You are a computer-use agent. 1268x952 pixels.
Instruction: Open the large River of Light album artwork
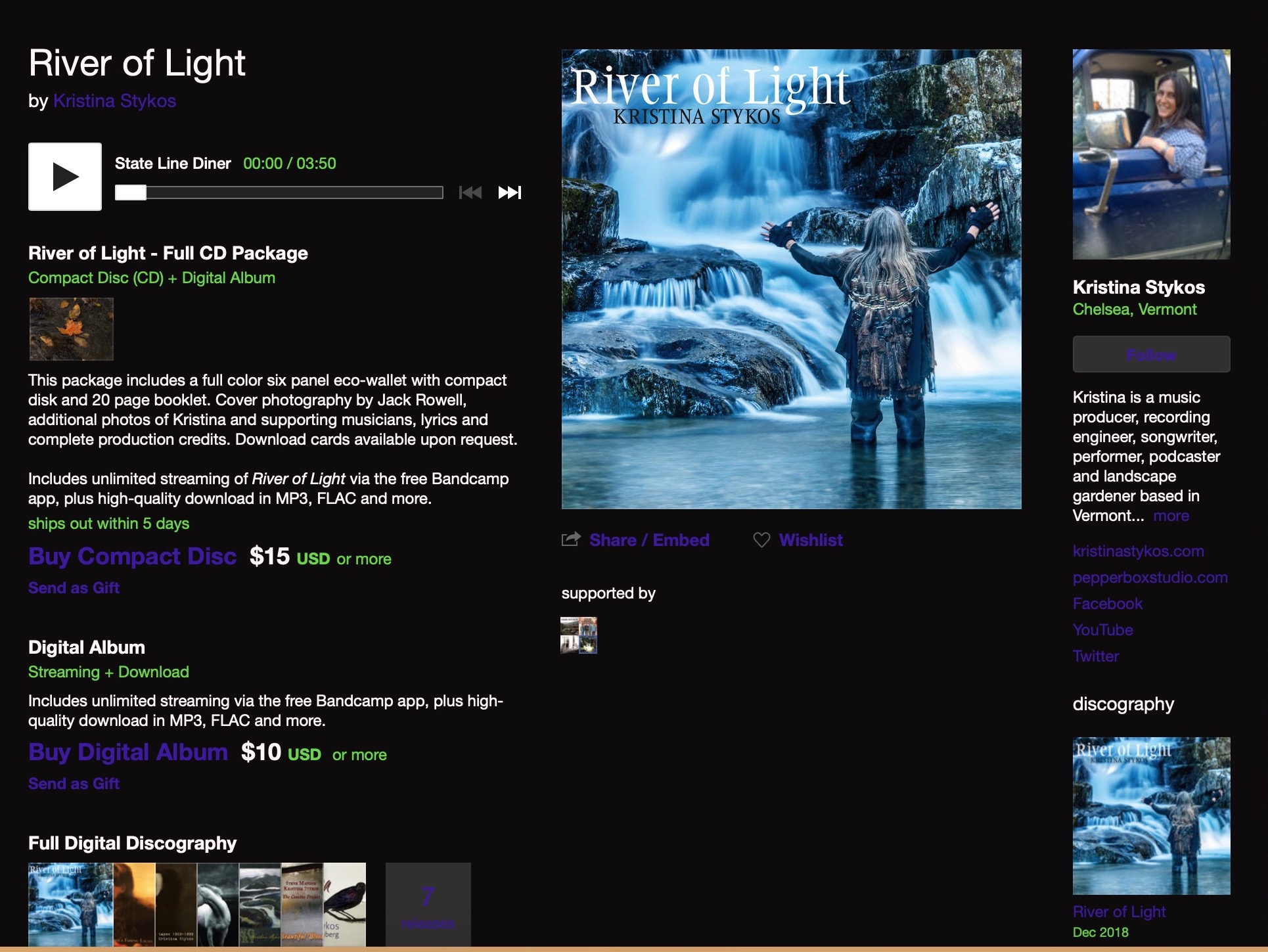791,279
